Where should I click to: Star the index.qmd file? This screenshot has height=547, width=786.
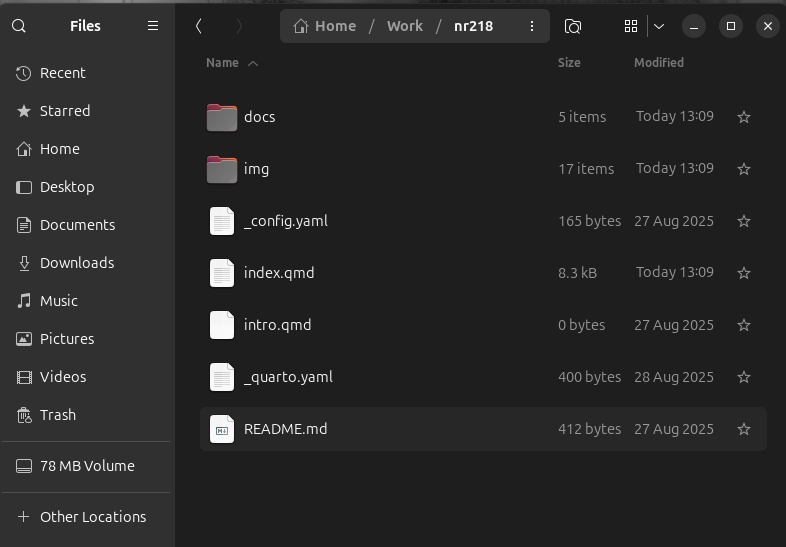(744, 273)
